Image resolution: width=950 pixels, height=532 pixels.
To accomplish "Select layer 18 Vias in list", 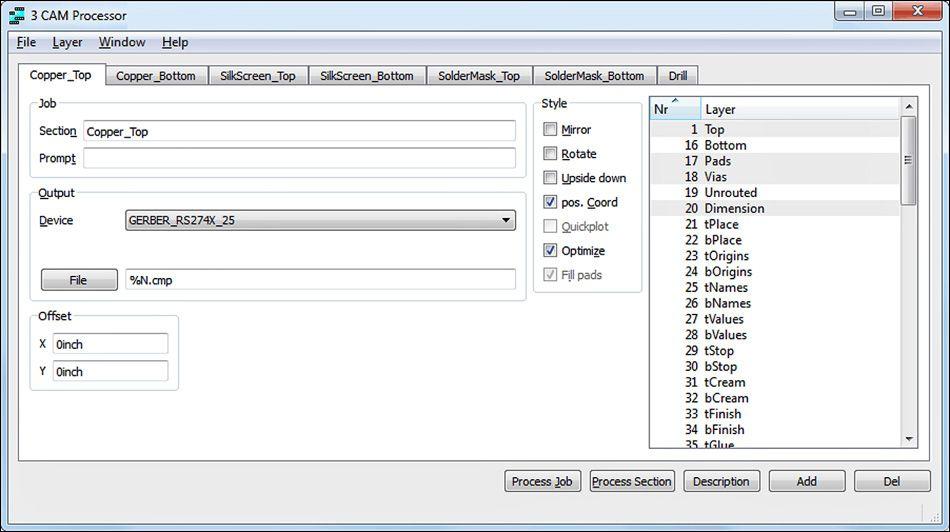I will pyautogui.click(x=776, y=176).
